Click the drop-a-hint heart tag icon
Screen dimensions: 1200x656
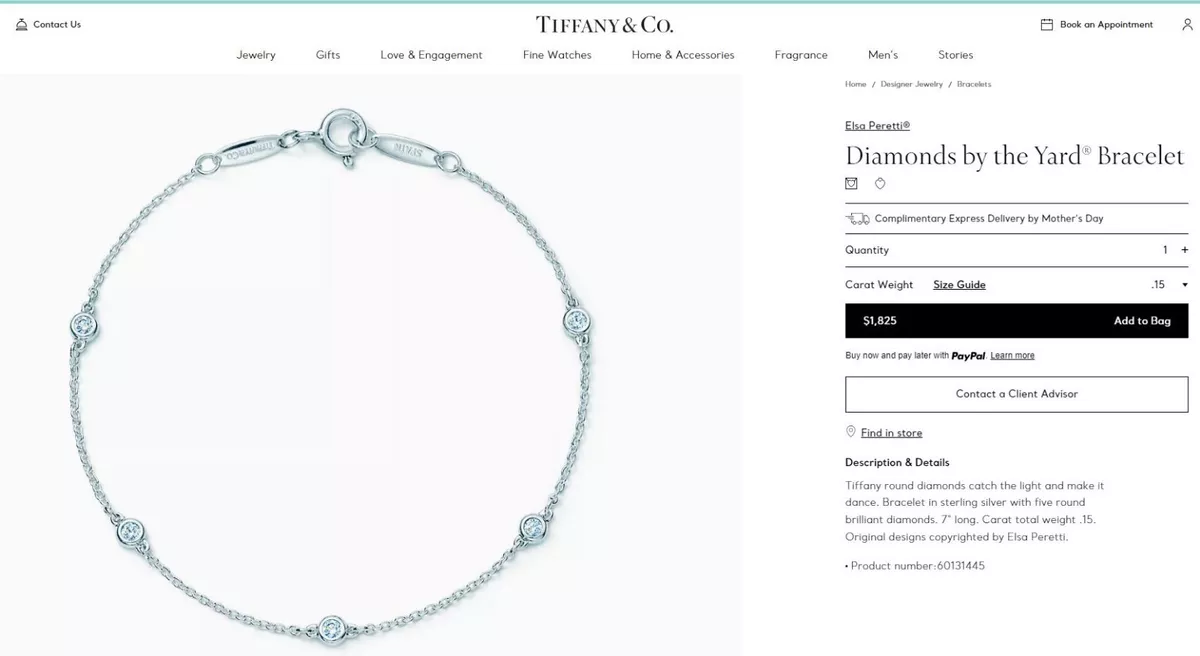click(x=880, y=183)
